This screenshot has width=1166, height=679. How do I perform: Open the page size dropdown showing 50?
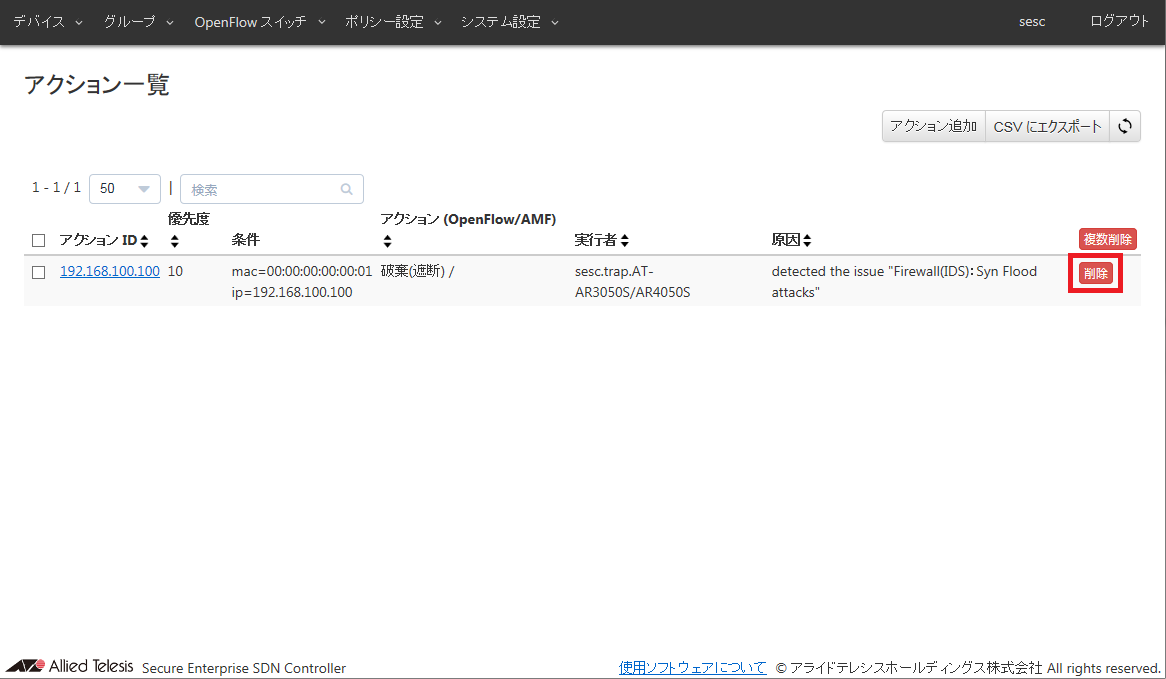click(125, 189)
